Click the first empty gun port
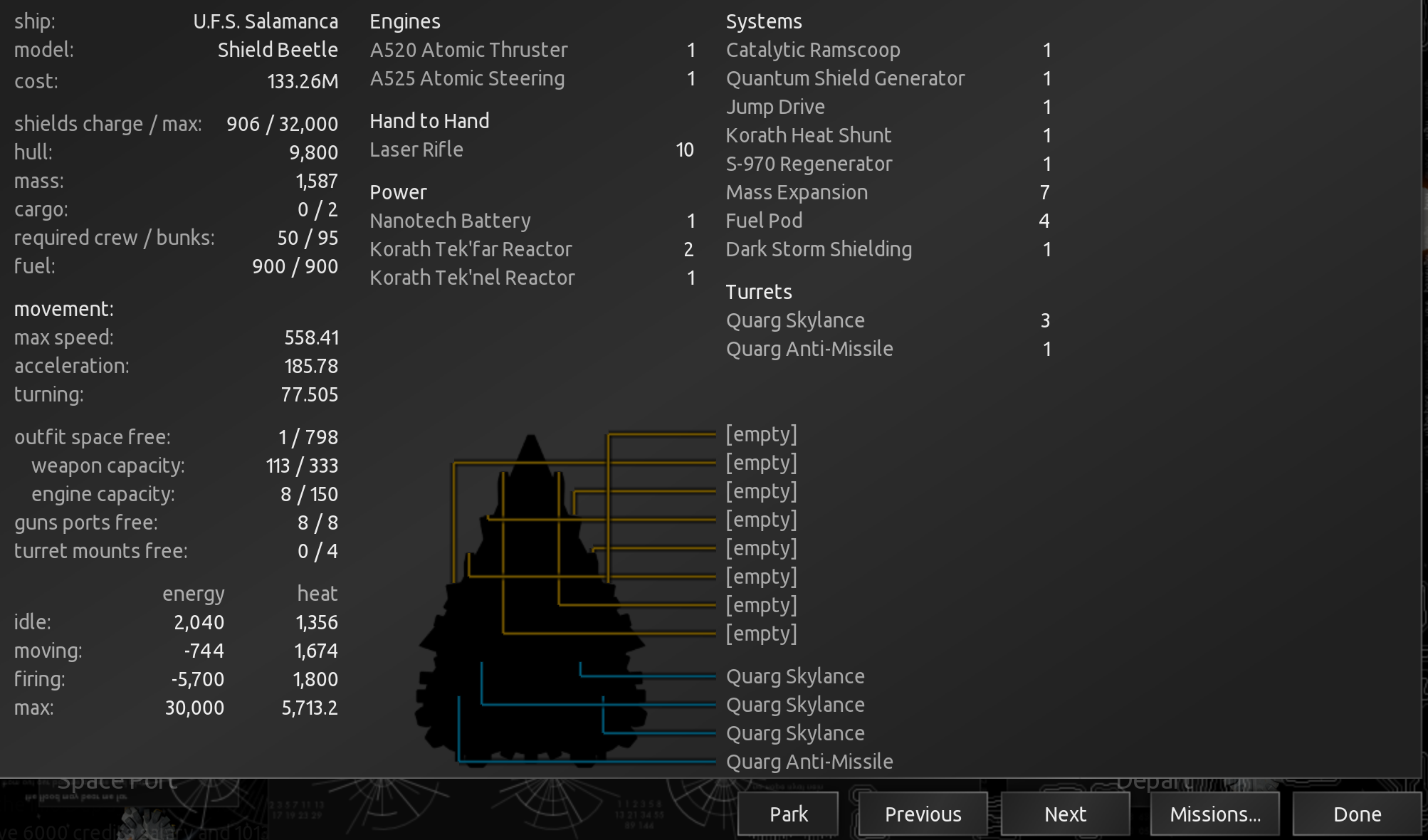The width and height of the screenshot is (1428, 840). [x=761, y=434]
